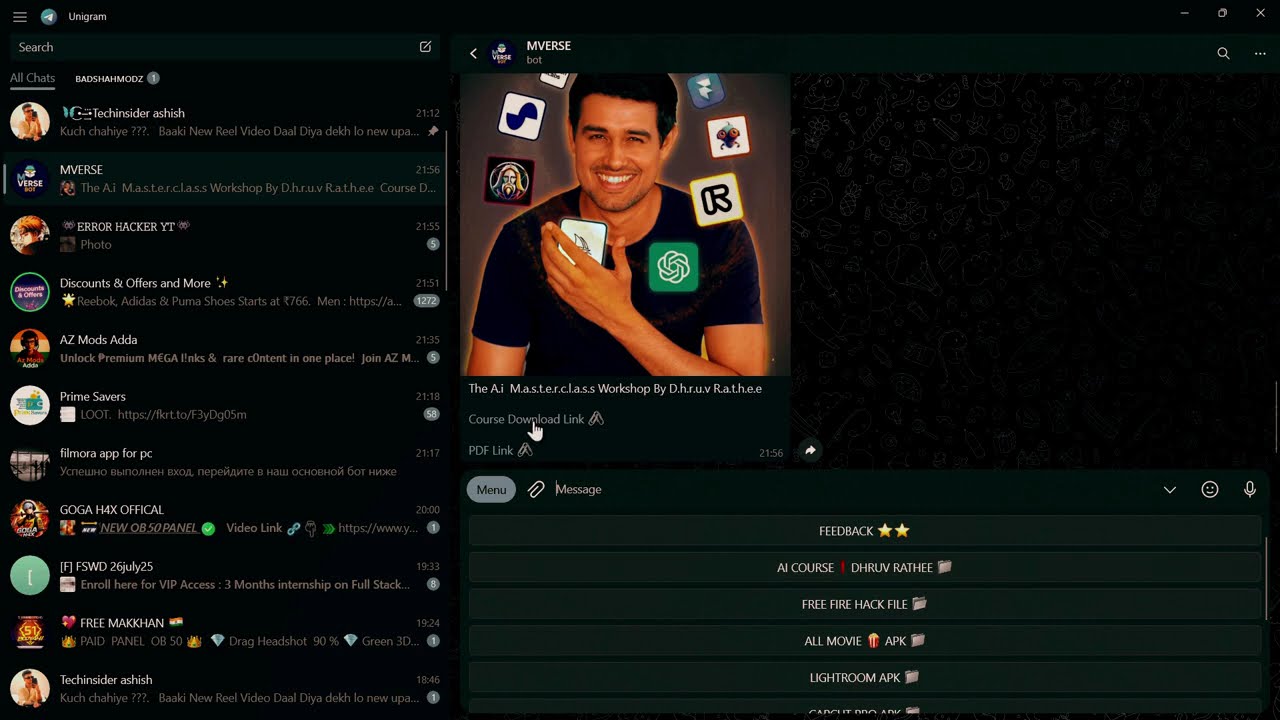Image resolution: width=1280 pixels, height=720 pixels.
Task: Open the Dhruv Rathee course image
Action: tap(625, 224)
